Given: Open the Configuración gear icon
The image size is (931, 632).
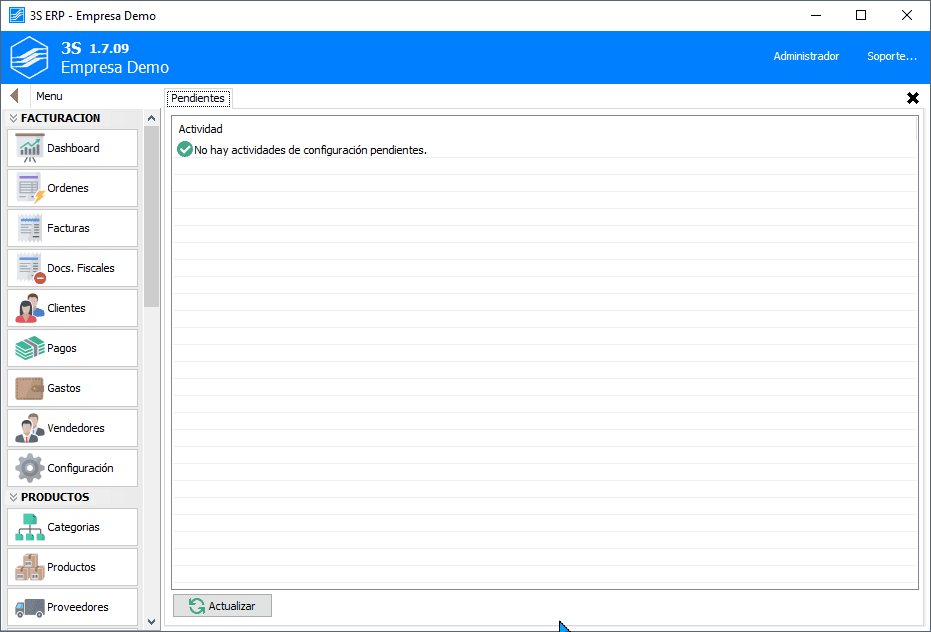Looking at the screenshot, I should pos(30,468).
